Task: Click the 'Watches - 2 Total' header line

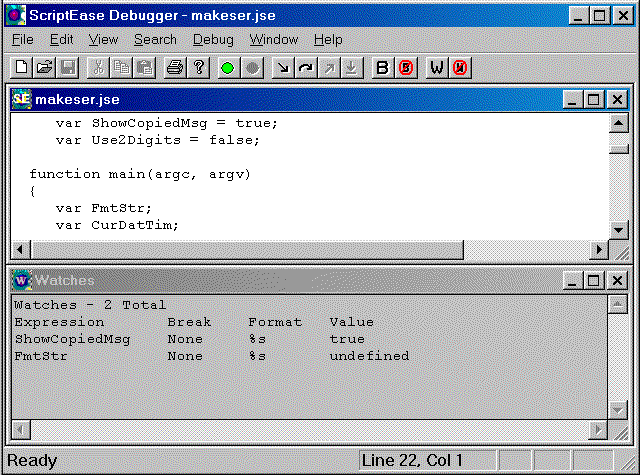Action: 90,305
